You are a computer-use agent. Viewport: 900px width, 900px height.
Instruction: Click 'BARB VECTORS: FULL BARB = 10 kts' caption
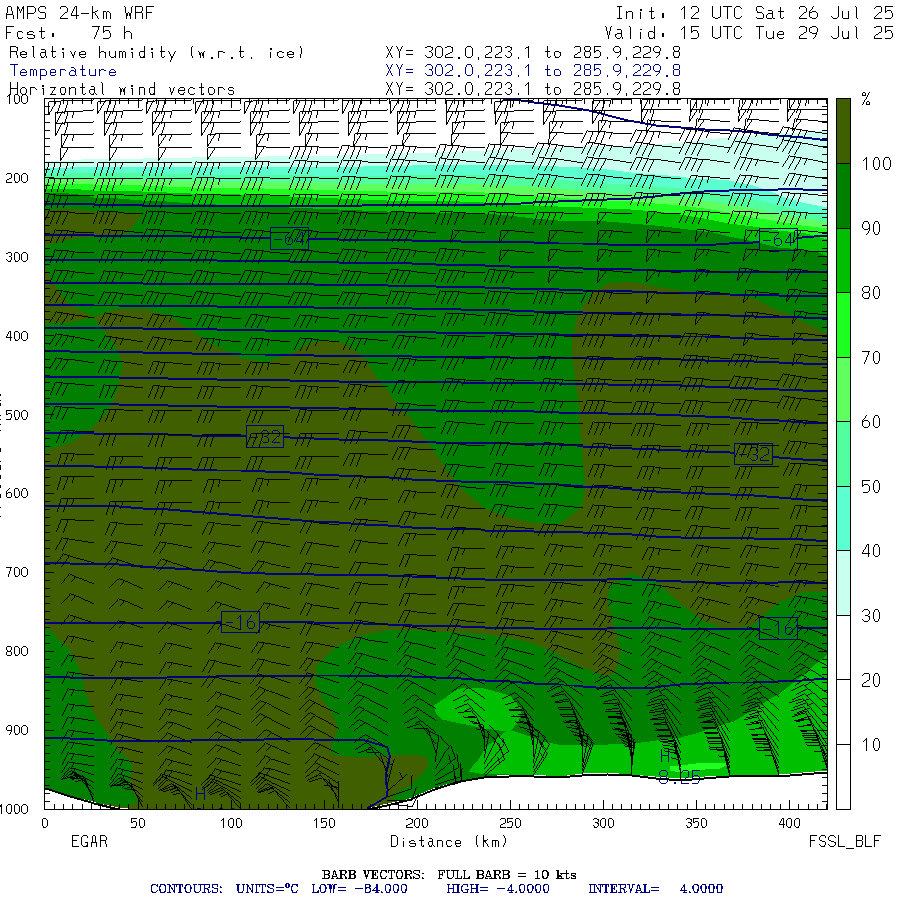[449, 875]
